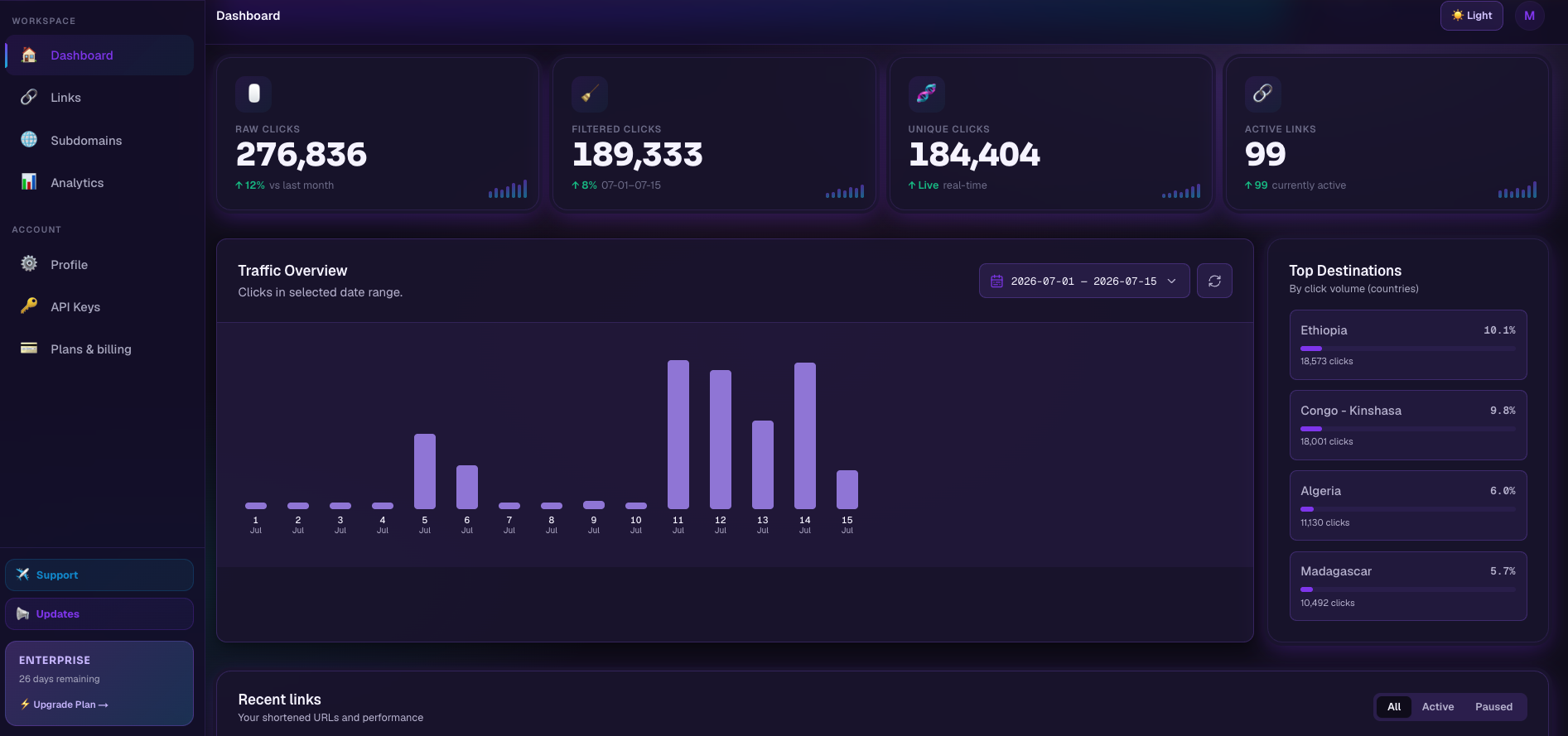Click the date range chevron arrow
This screenshot has height=736, width=1568.
[1171, 281]
